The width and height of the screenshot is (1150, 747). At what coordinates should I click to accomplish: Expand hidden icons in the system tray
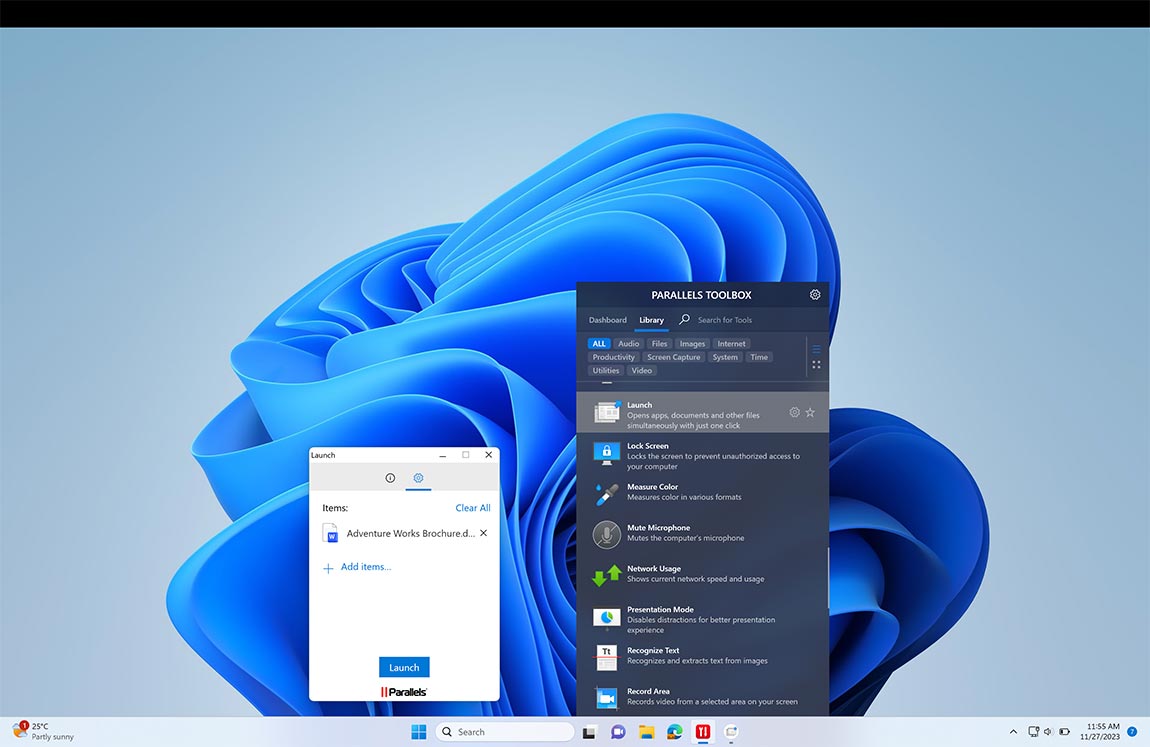[1012, 731]
